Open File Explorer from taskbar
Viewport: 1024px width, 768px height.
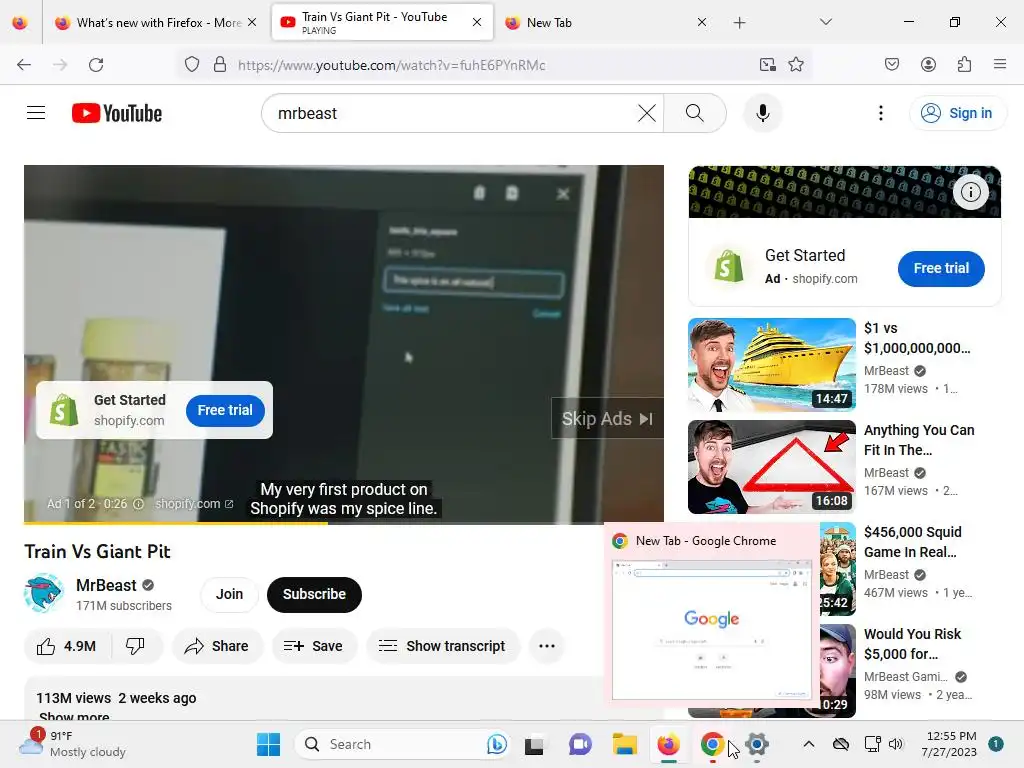624,744
